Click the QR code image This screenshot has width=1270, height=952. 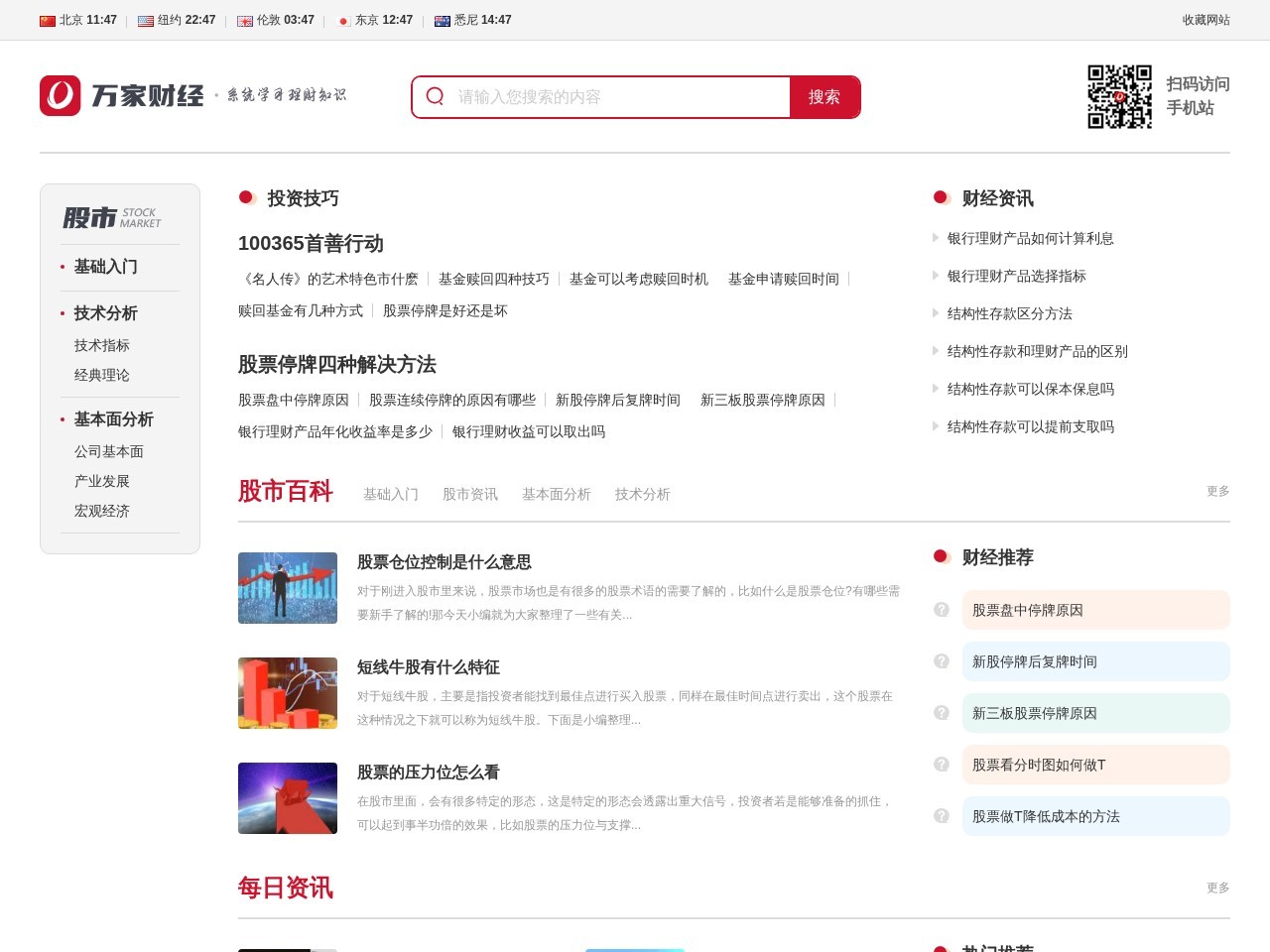pos(1119,96)
